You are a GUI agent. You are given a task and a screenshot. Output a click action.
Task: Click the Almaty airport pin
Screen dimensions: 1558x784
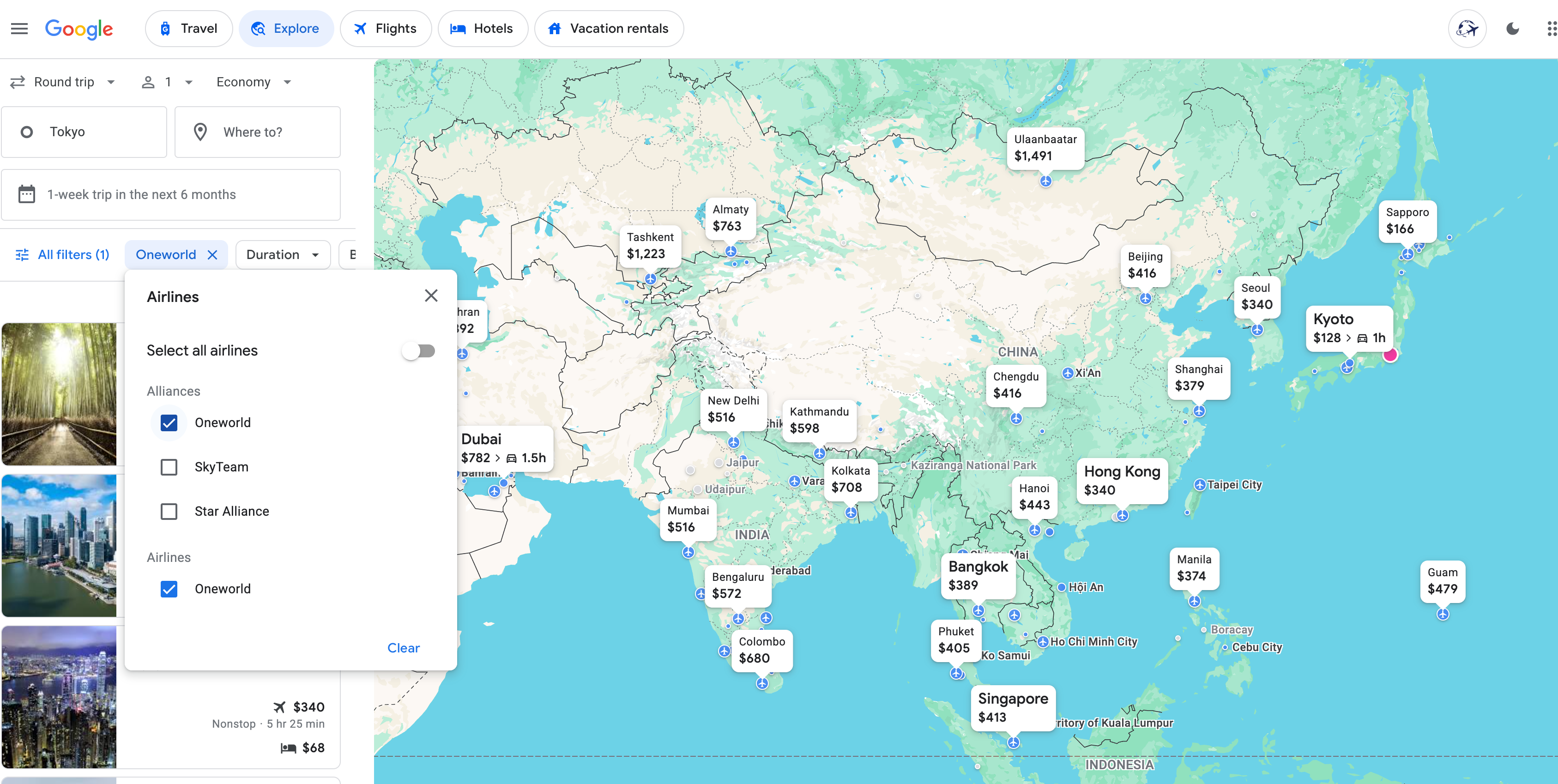(x=731, y=251)
